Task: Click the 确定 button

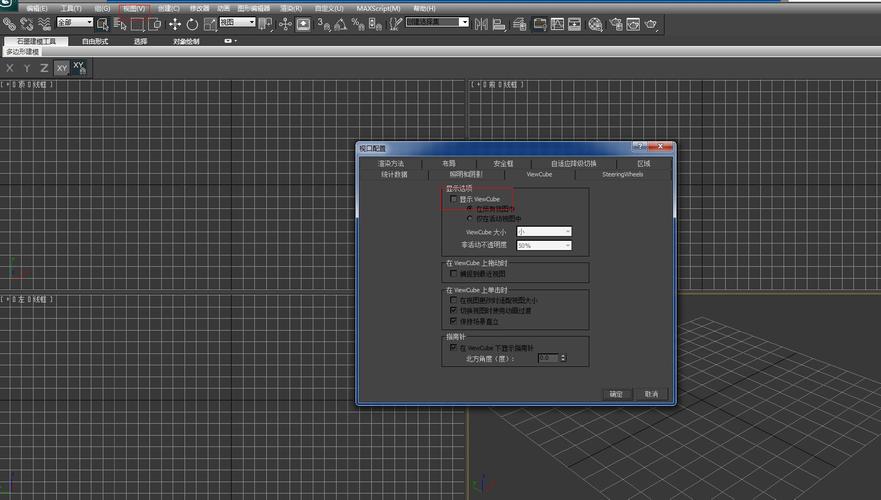Action: click(616, 394)
